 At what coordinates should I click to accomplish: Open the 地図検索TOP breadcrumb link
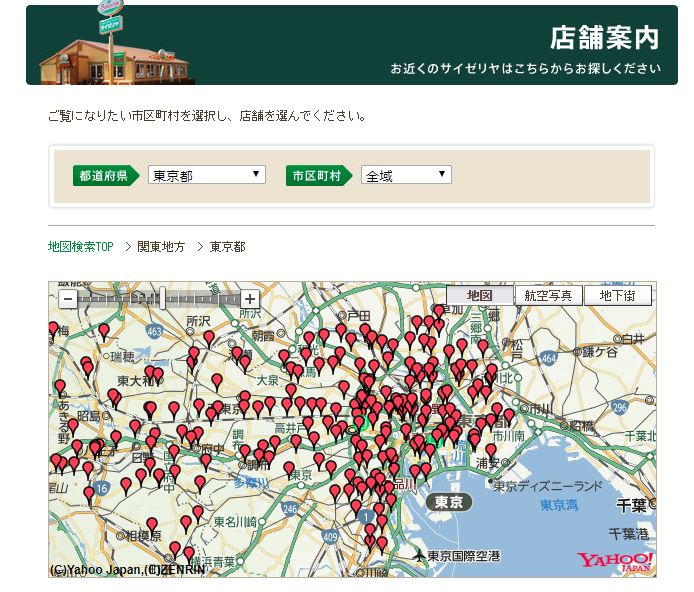click(x=81, y=246)
